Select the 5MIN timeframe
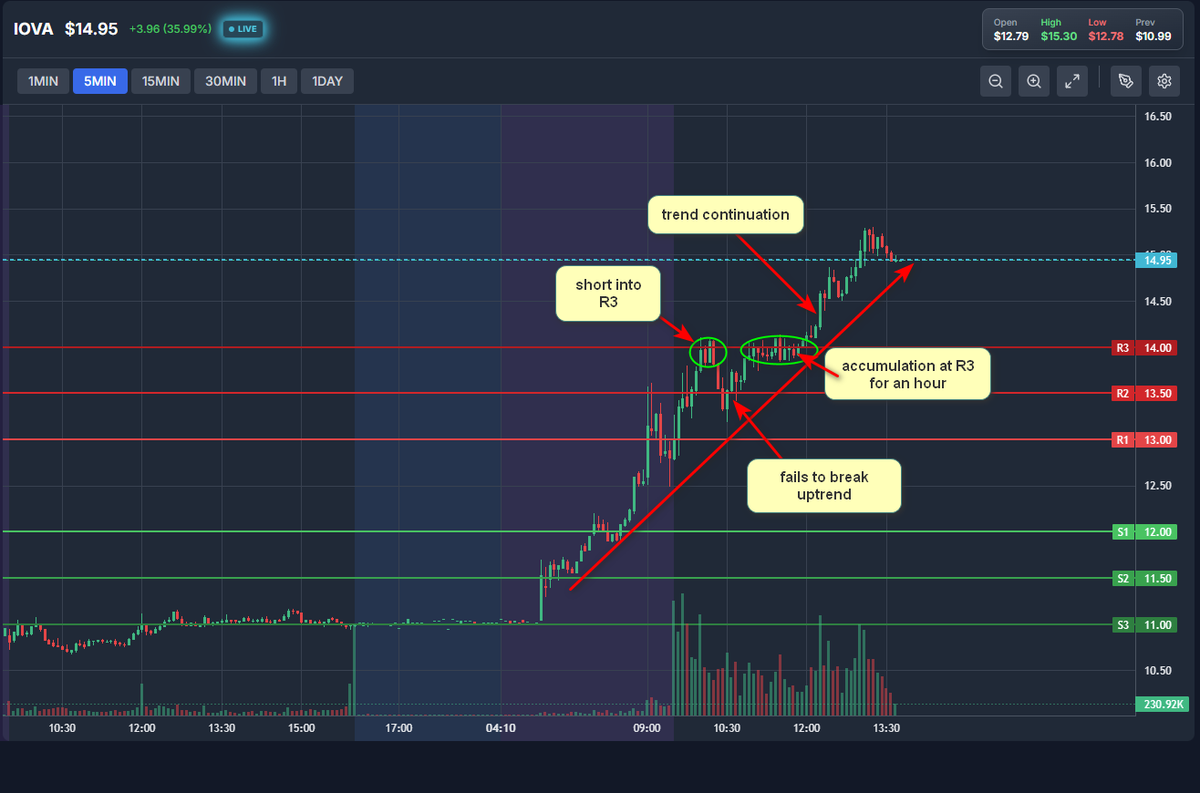 click(100, 81)
